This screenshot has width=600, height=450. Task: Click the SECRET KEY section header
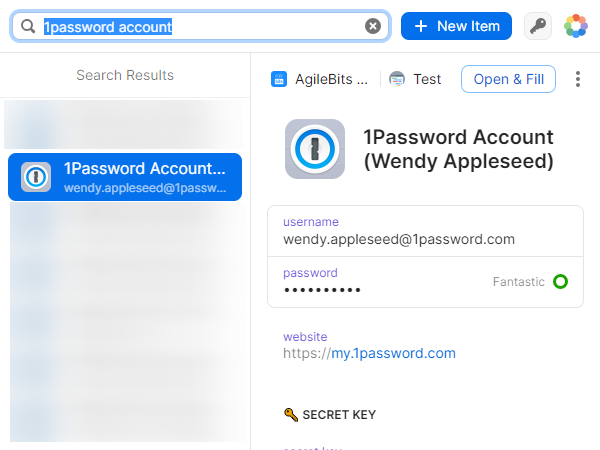coord(339,414)
